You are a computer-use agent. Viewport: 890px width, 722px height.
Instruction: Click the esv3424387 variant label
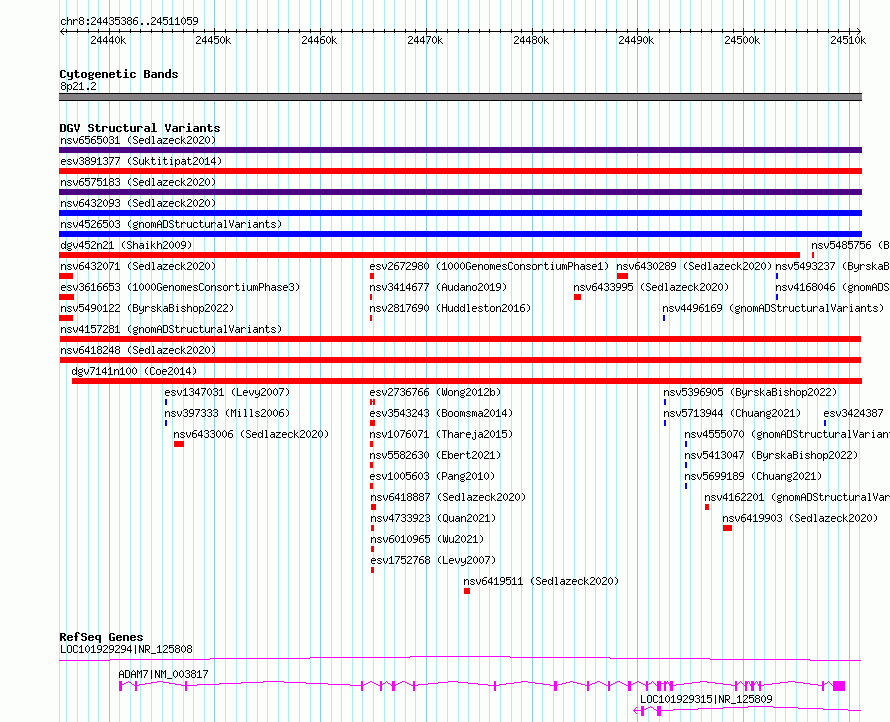point(853,413)
